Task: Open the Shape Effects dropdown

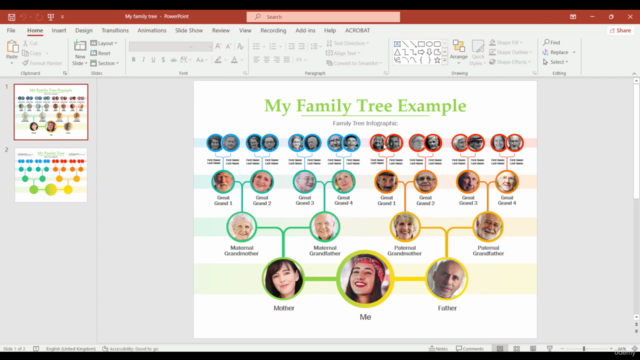Action: coord(510,62)
